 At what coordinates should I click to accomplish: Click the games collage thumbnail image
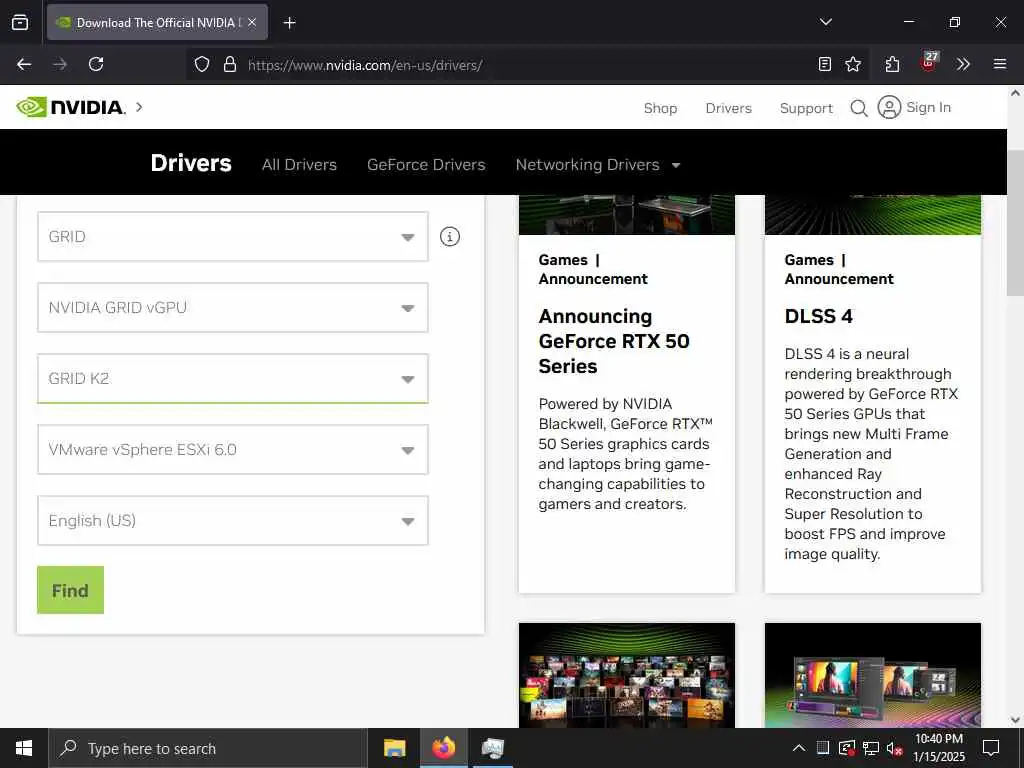(x=627, y=675)
